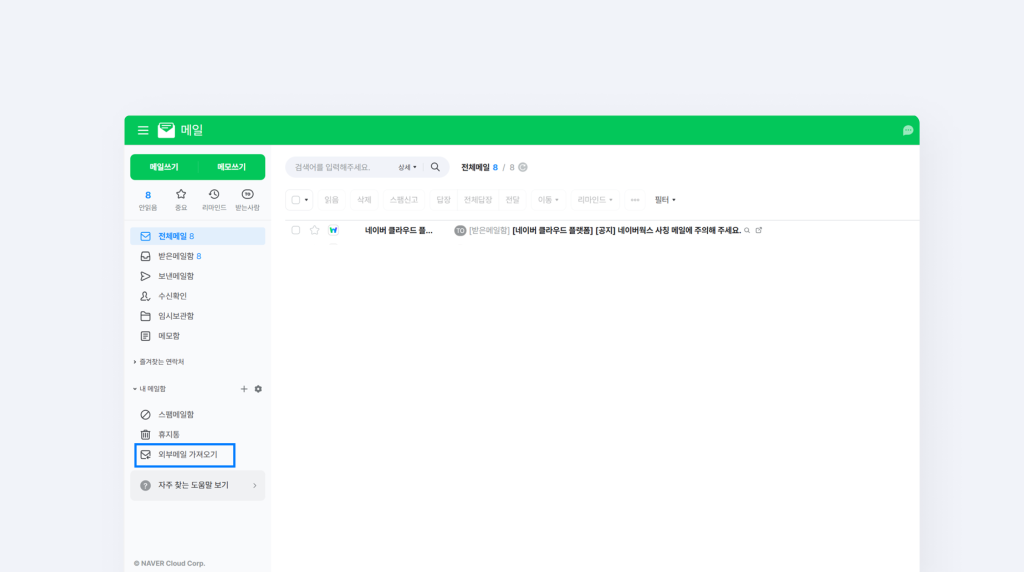
Task: Open the 상세 search options dropdown
Action: pyautogui.click(x=407, y=167)
